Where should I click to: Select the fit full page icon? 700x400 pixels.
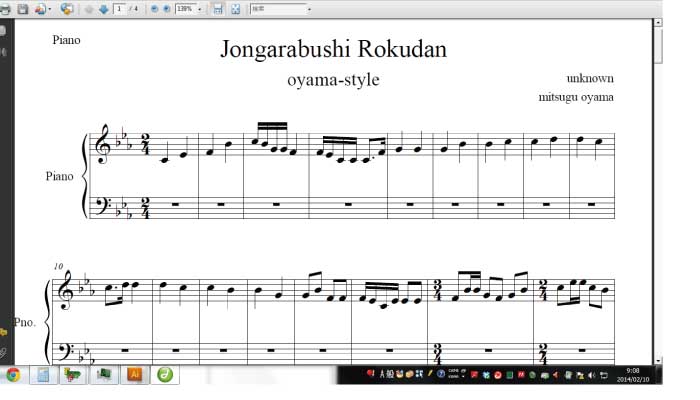236,9
